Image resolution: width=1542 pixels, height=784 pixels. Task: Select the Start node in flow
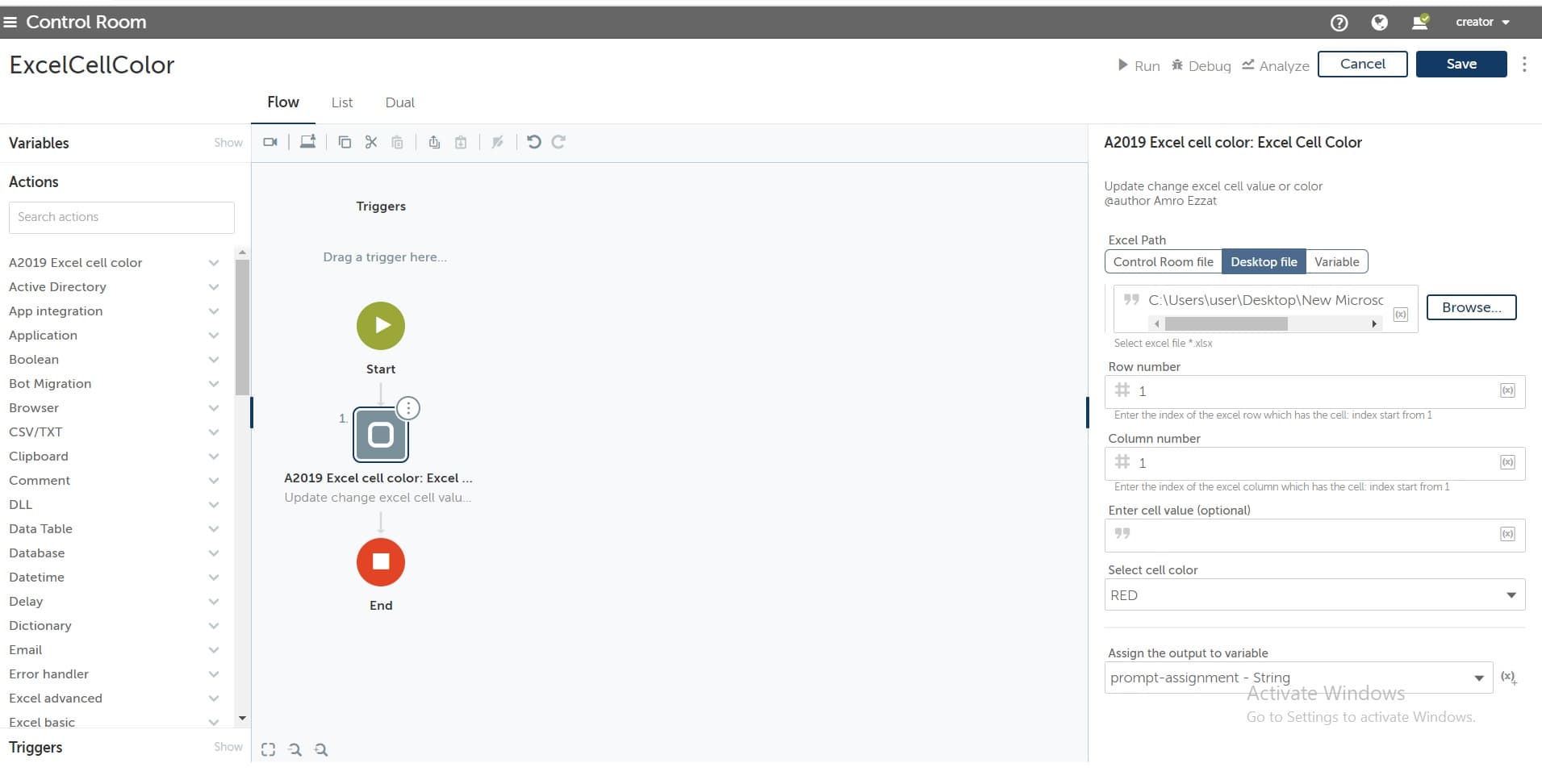[381, 326]
